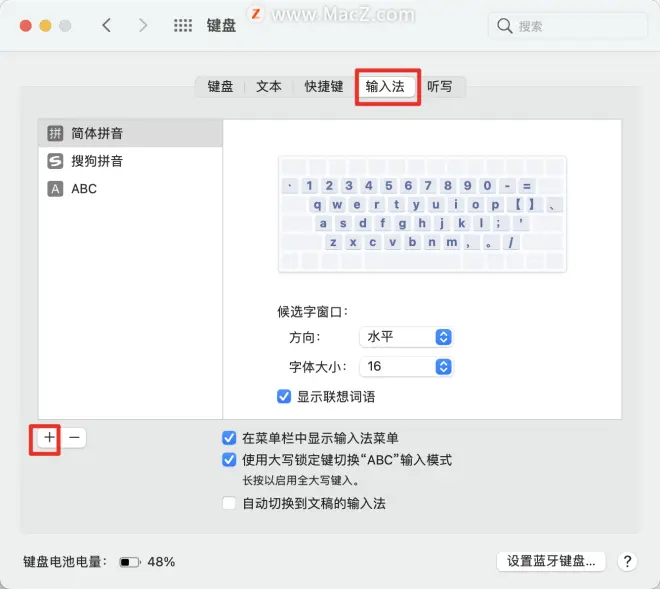Toggle 在菜单栏中显示输入法菜单 checkbox
The image size is (660, 589).
pos(229,438)
